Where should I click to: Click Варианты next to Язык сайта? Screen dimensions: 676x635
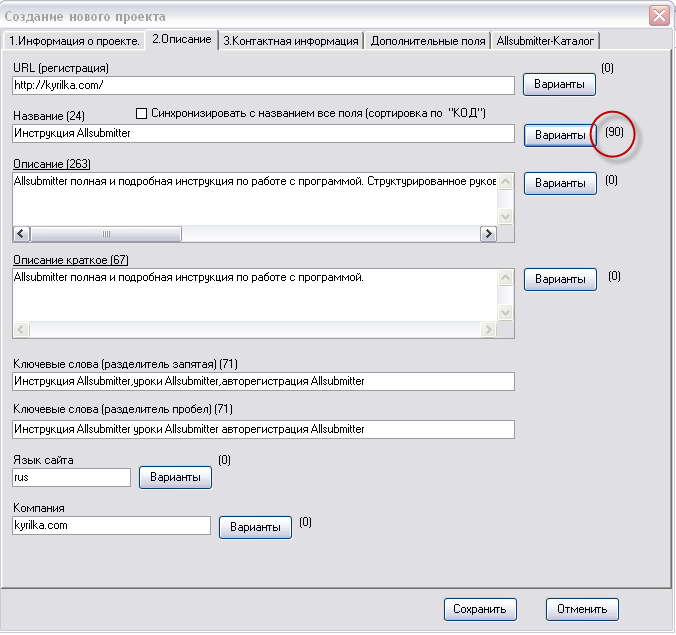(175, 477)
